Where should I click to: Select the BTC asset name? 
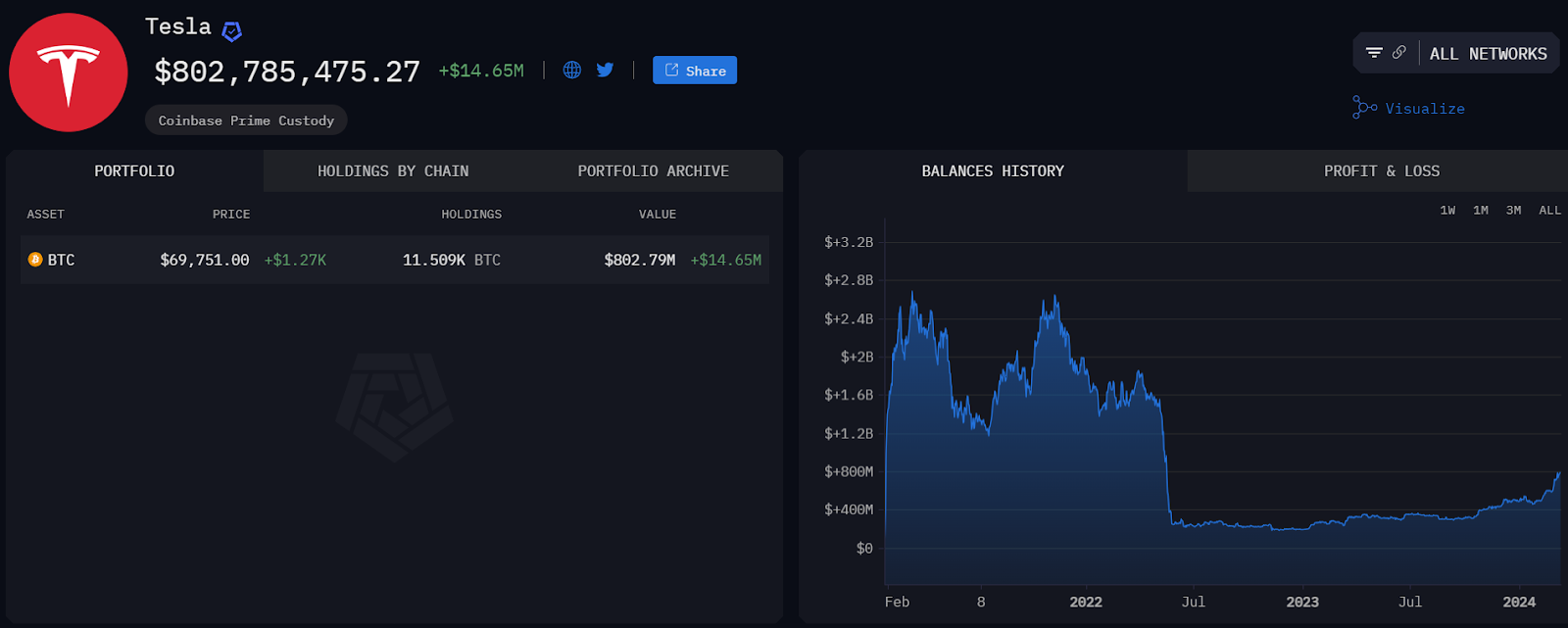tap(61, 260)
